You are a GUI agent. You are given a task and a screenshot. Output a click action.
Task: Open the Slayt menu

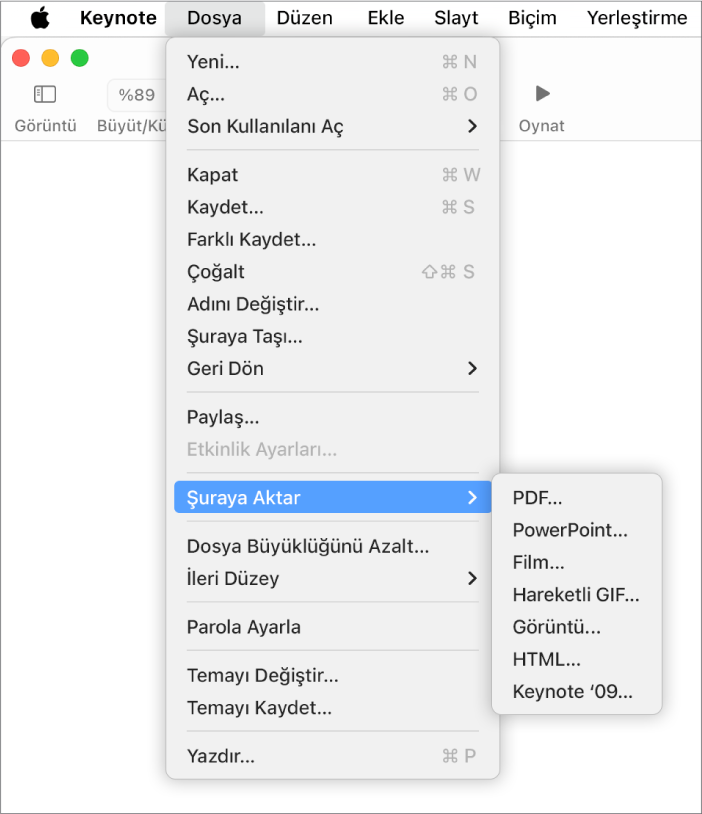[x=456, y=18]
